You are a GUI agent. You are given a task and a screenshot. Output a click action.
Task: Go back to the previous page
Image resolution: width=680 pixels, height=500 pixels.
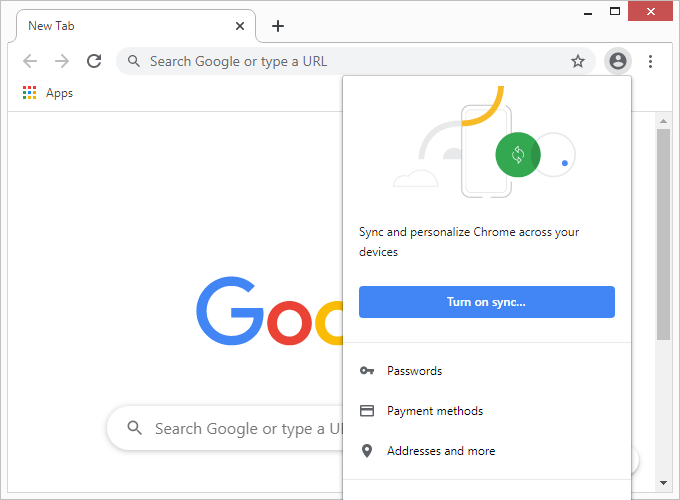point(30,61)
